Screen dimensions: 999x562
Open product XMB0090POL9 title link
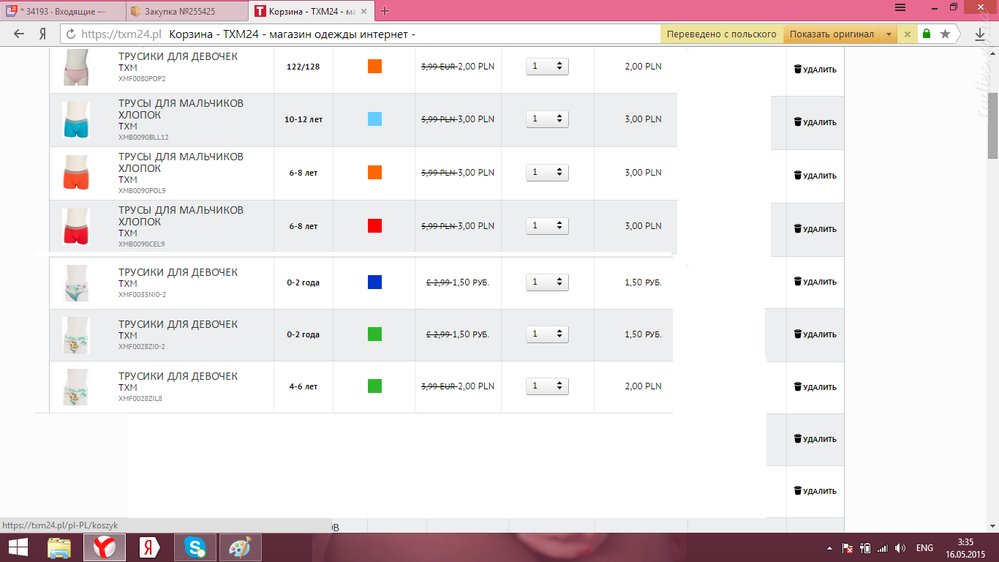[181, 162]
